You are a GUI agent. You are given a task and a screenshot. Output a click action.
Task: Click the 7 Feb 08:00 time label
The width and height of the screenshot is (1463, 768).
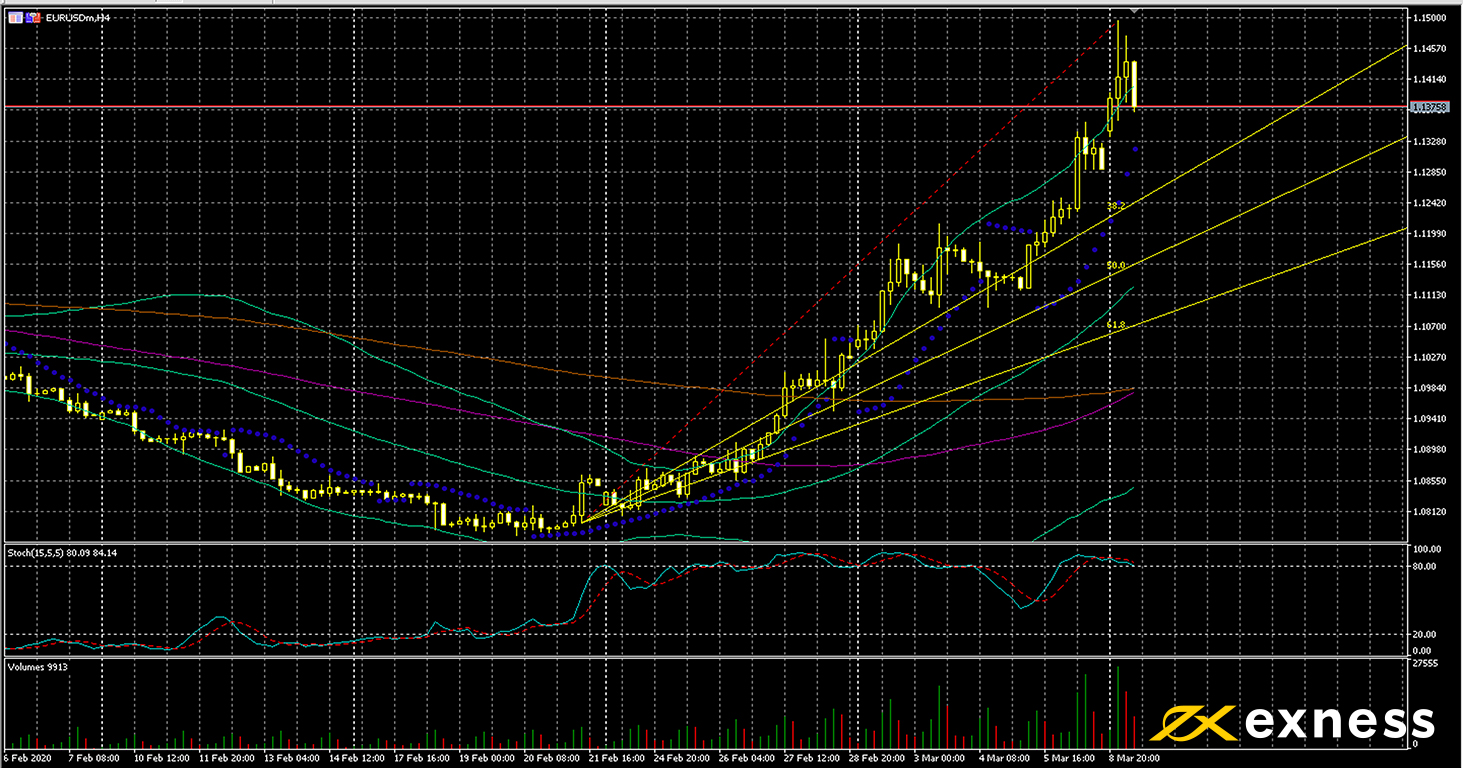[95, 758]
